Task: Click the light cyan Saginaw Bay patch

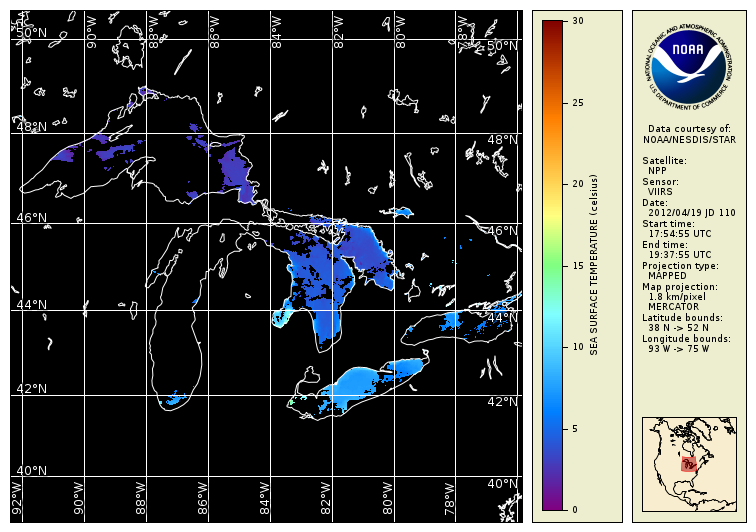Action: 281,316
